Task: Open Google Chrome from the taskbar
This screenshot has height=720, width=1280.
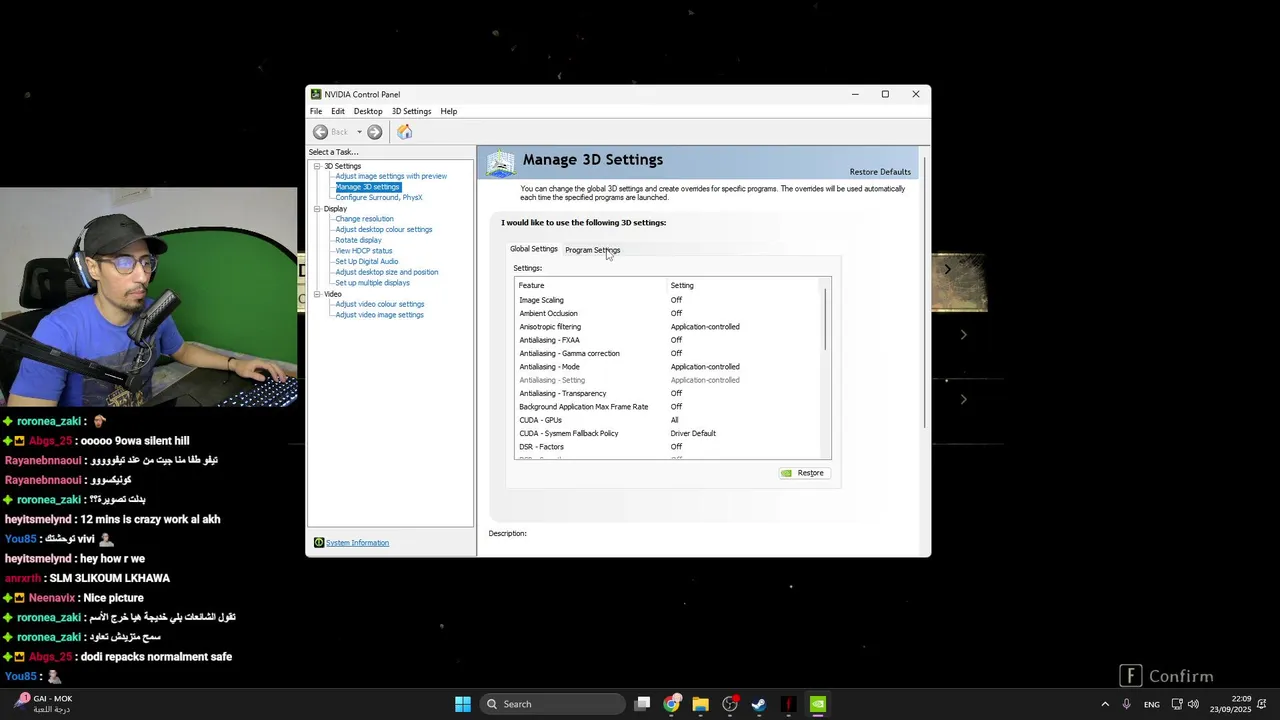Action: (x=672, y=704)
